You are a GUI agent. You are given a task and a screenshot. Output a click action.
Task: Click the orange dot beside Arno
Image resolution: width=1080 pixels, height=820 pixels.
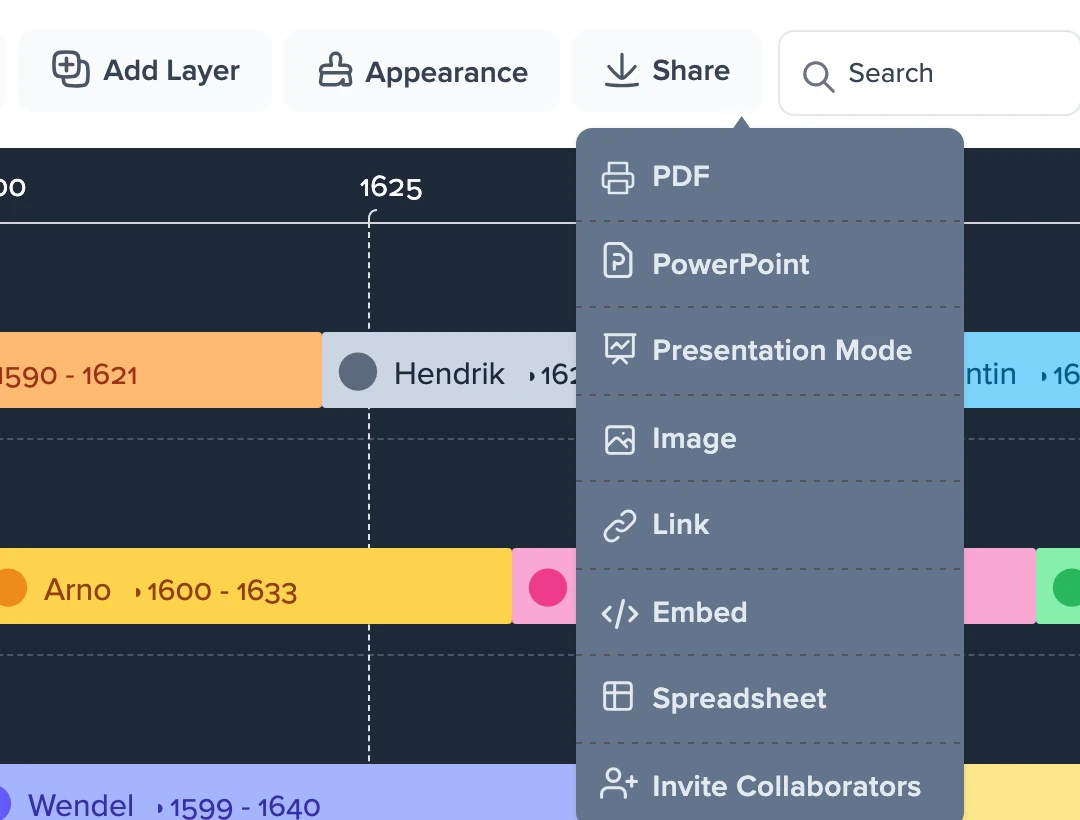click(10, 587)
